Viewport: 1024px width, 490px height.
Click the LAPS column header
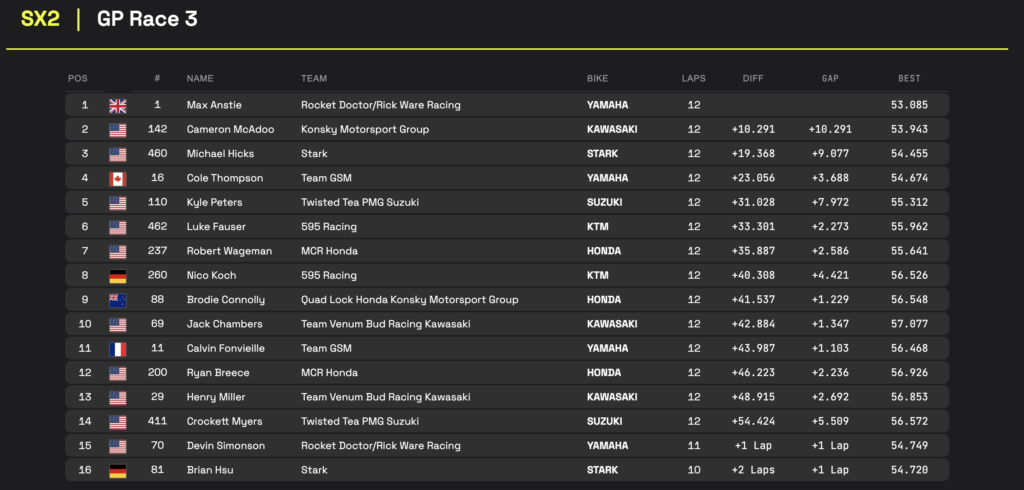(x=694, y=78)
